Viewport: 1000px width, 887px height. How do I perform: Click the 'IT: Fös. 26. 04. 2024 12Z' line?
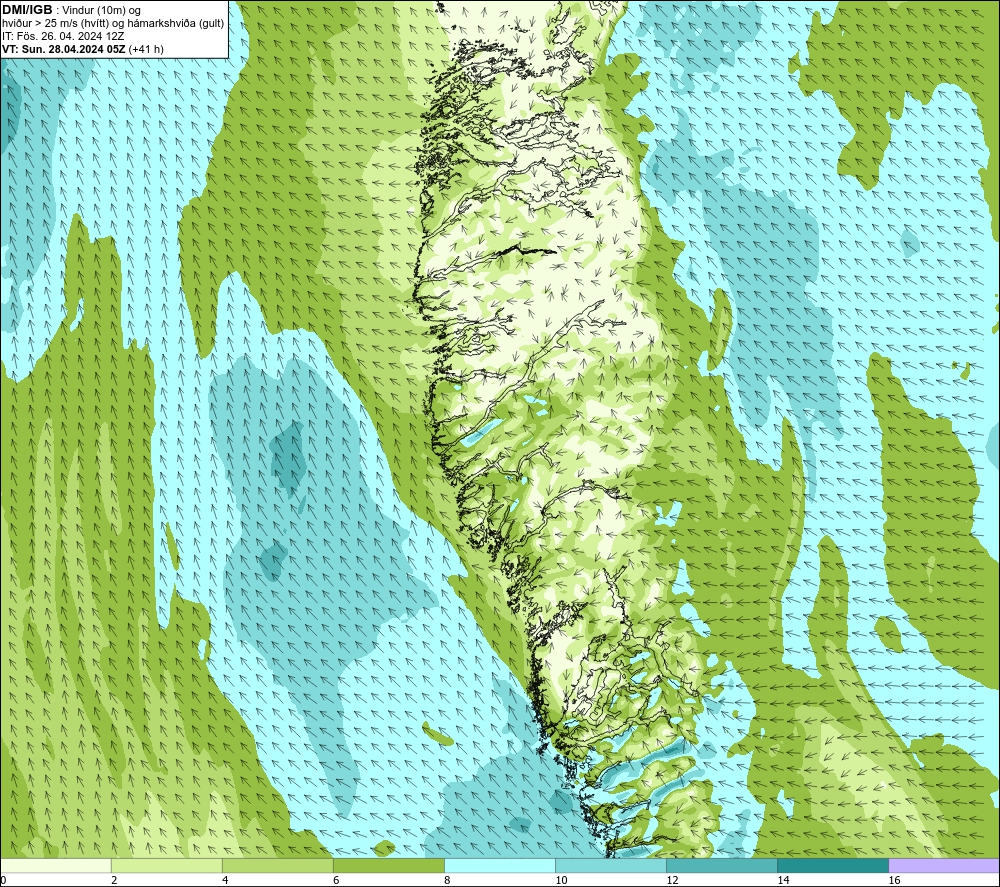point(63,36)
